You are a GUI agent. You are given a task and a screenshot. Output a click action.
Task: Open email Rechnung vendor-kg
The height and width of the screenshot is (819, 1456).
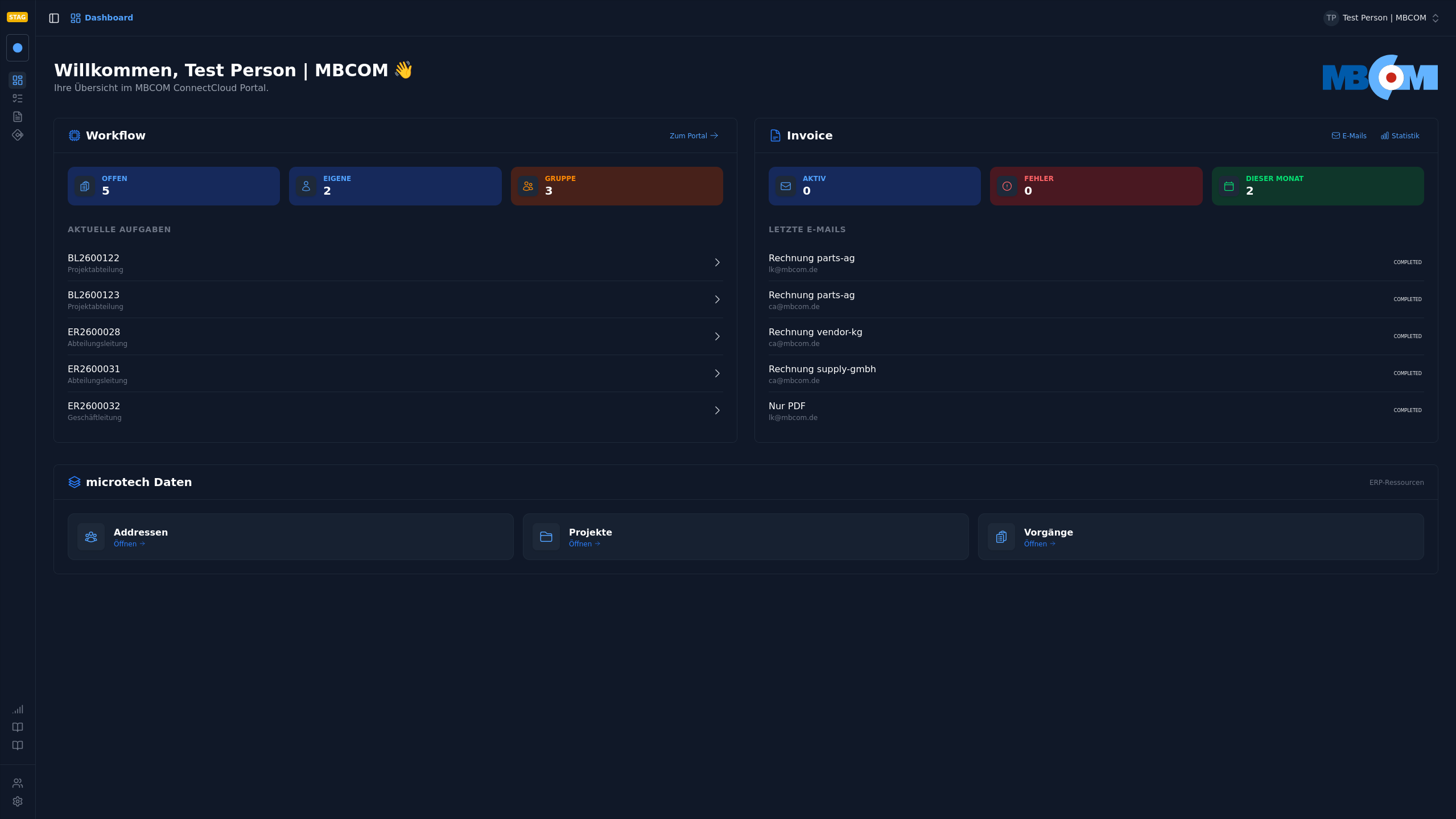[1096, 336]
